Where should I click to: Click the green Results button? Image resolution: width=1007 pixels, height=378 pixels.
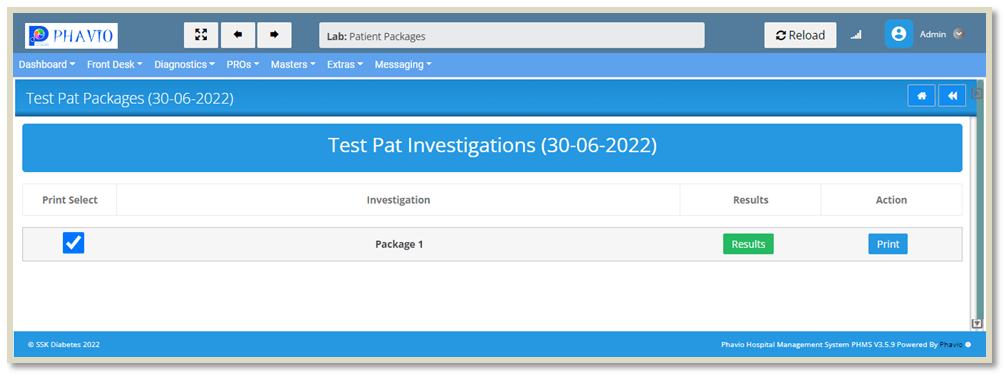748,244
